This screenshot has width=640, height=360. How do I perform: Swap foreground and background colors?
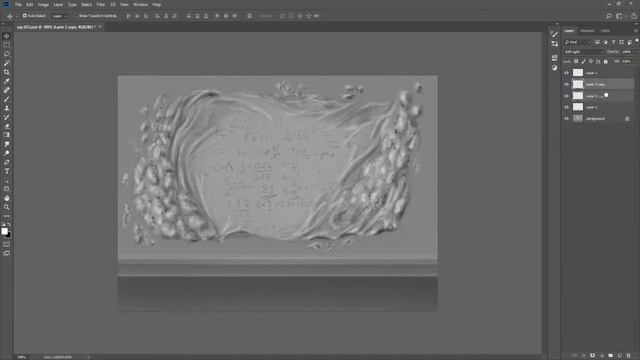(9, 224)
